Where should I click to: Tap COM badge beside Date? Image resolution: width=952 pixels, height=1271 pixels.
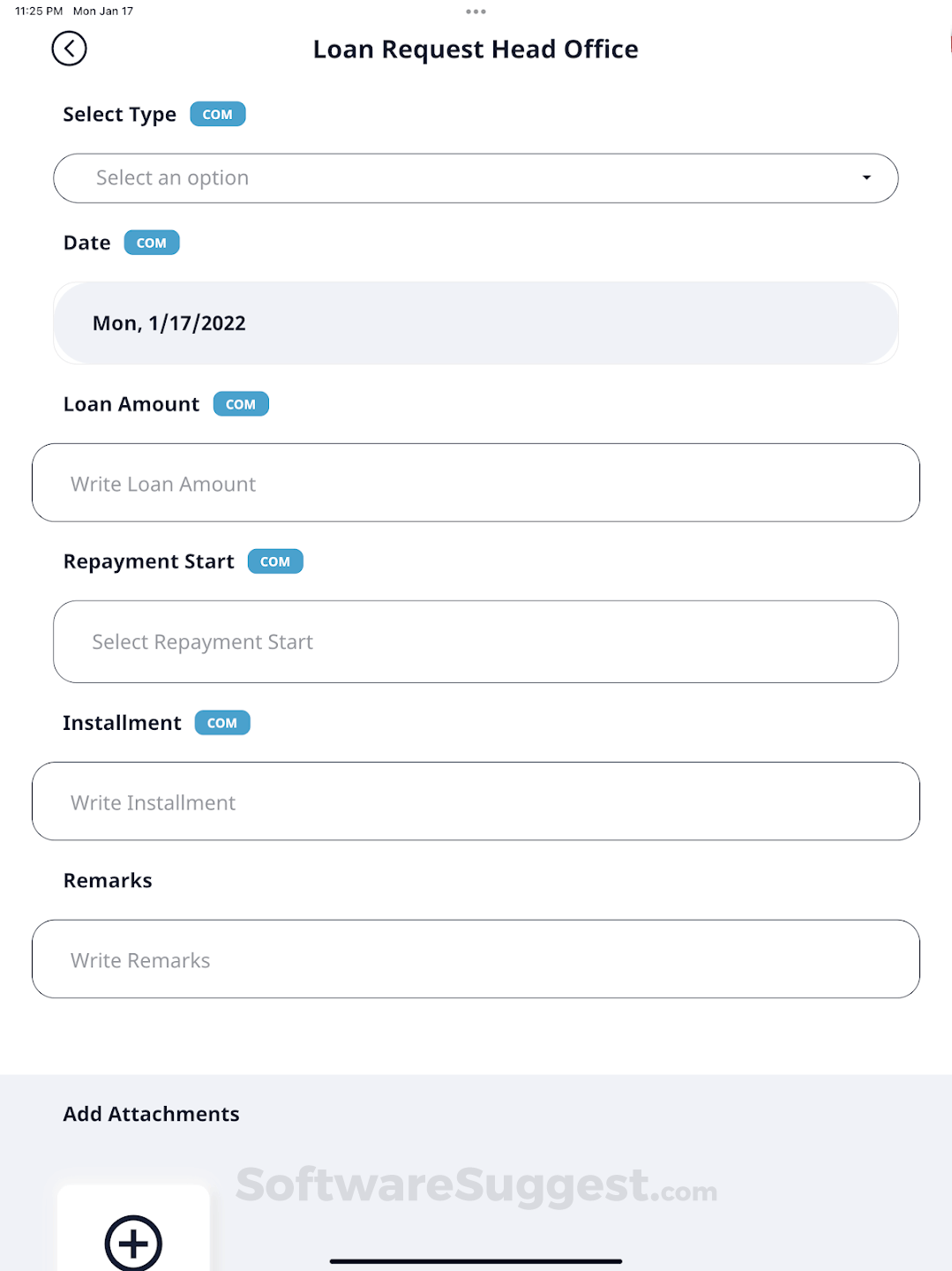pos(152,243)
